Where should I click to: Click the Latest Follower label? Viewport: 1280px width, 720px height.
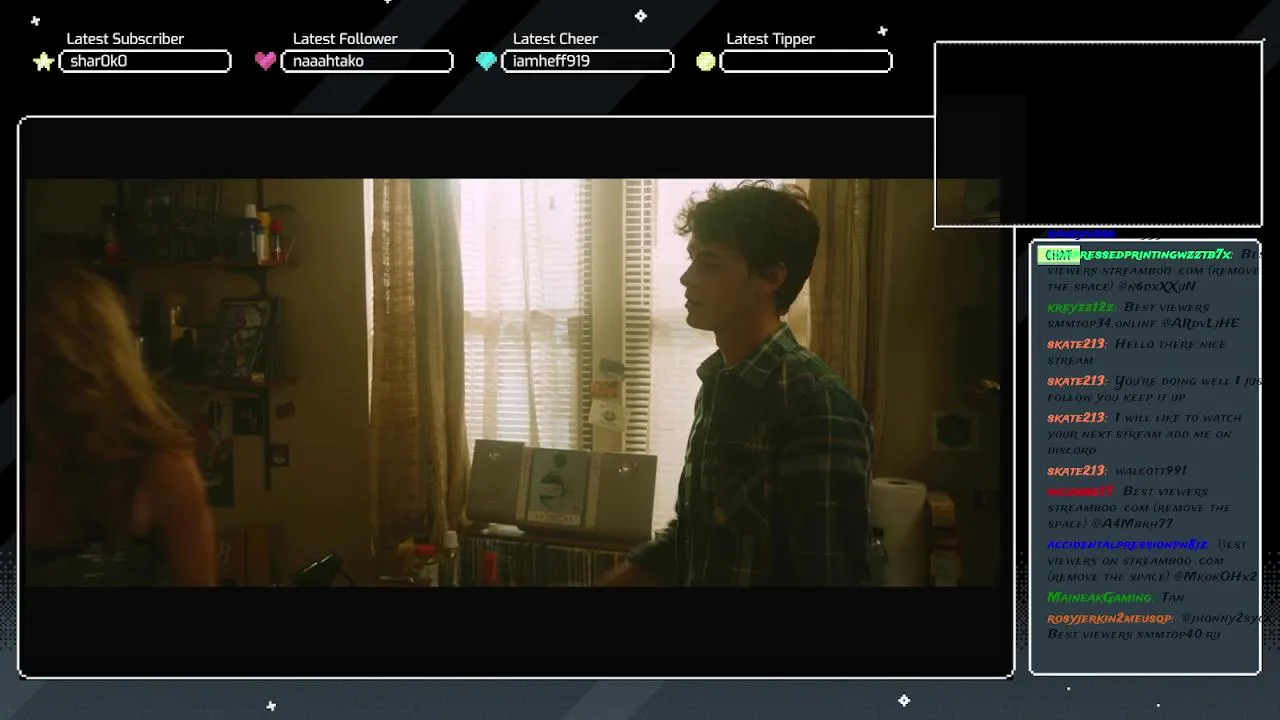coord(345,39)
